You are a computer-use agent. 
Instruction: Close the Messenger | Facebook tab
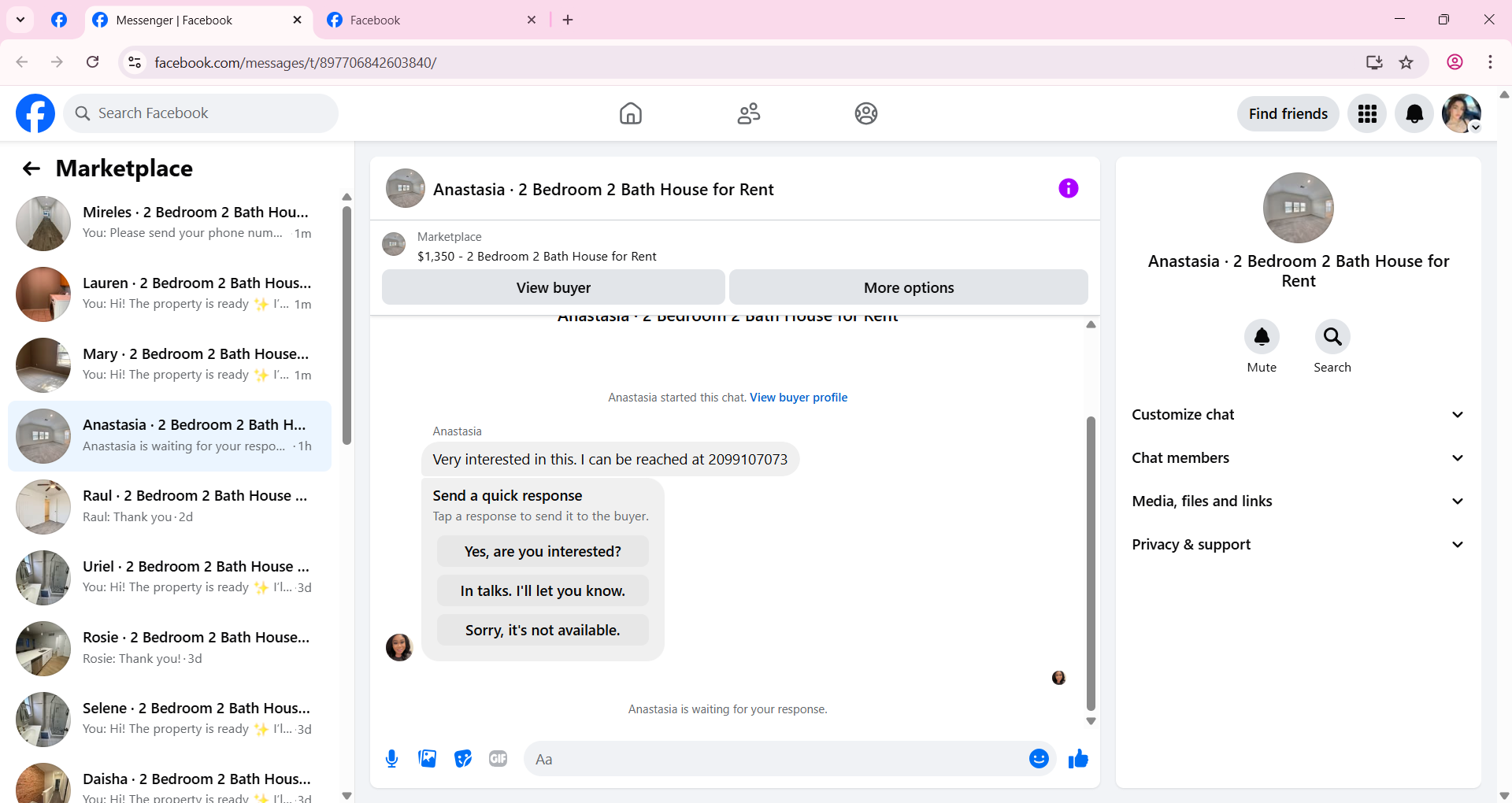click(297, 20)
